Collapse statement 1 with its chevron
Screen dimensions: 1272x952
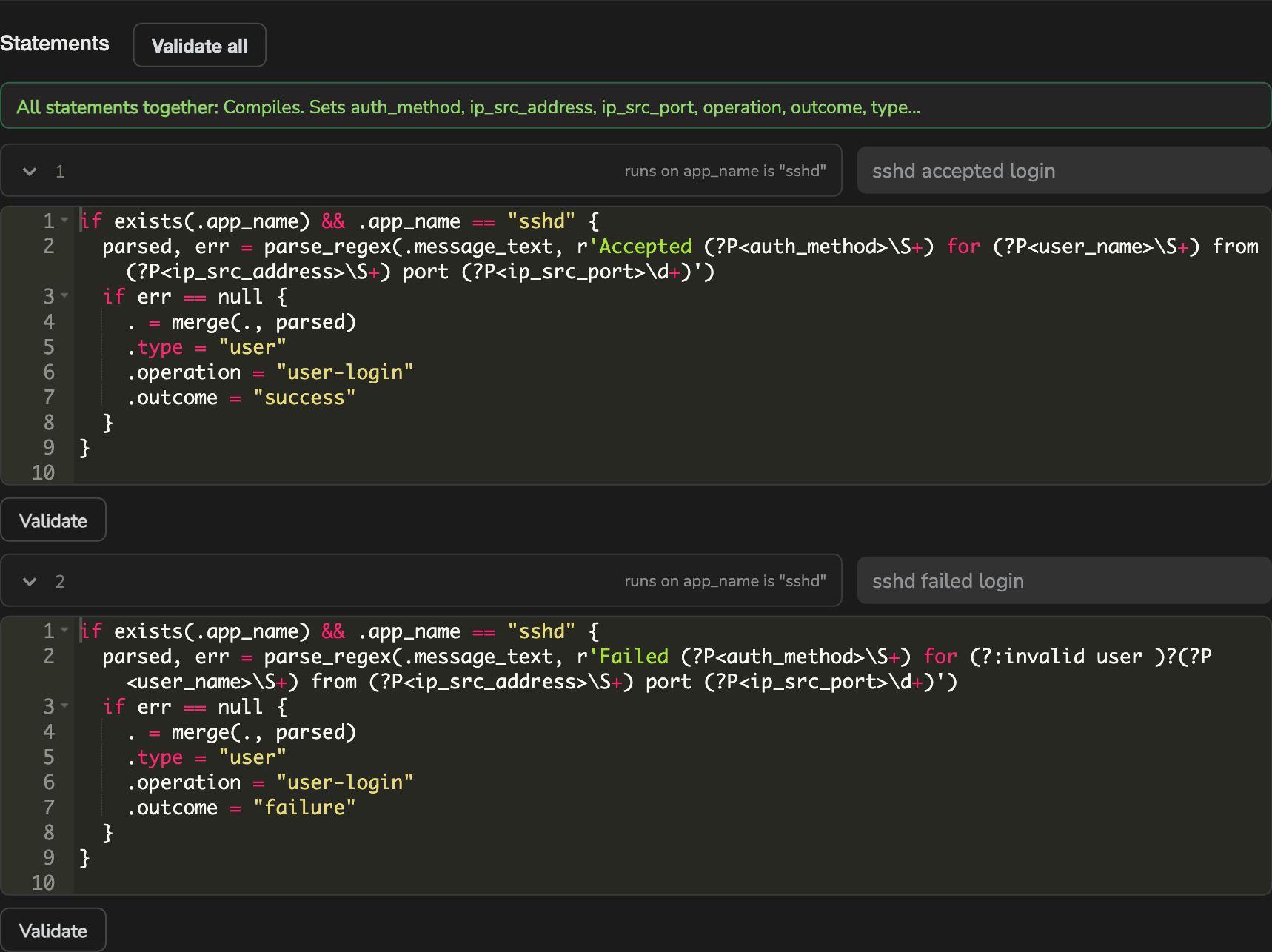(x=30, y=171)
